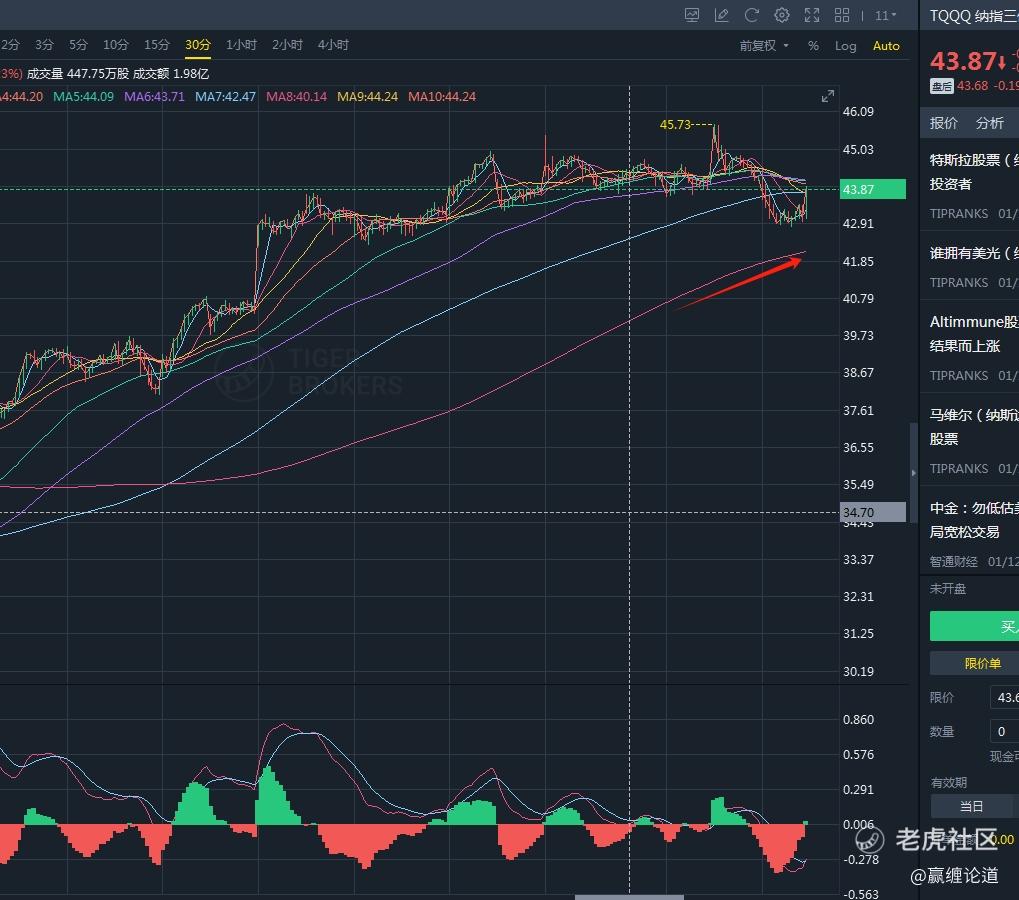Click the MA5:44.09 indicator label
1019x900 pixels.
click(83, 96)
